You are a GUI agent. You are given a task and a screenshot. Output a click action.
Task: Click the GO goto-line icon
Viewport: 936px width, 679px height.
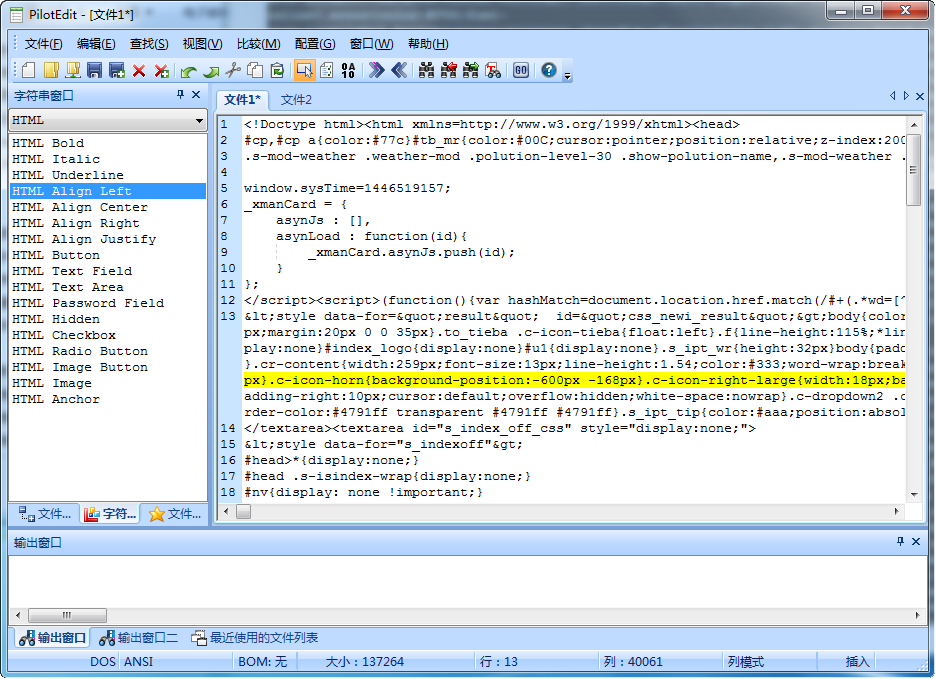(521, 70)
